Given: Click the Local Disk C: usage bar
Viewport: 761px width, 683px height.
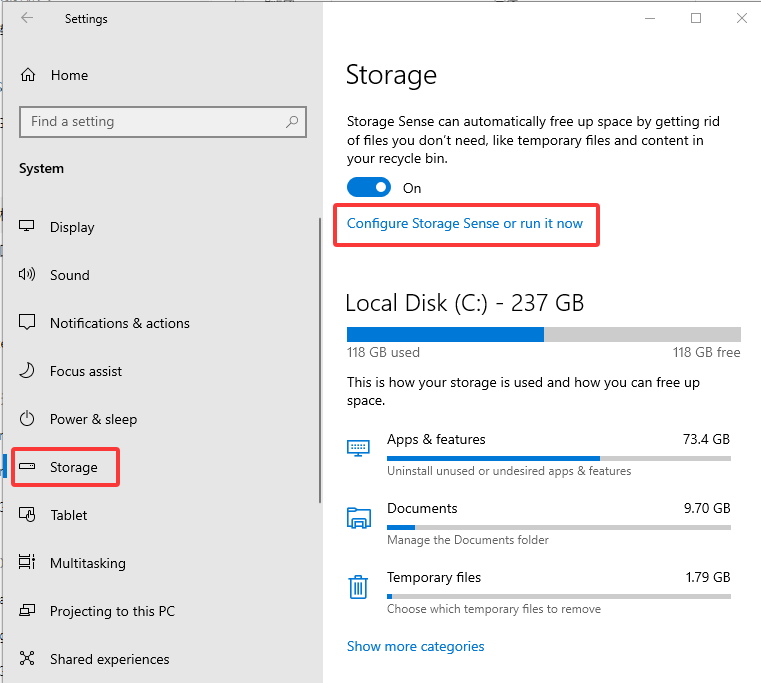Looking at the screenshot, I should click(543, 334).
